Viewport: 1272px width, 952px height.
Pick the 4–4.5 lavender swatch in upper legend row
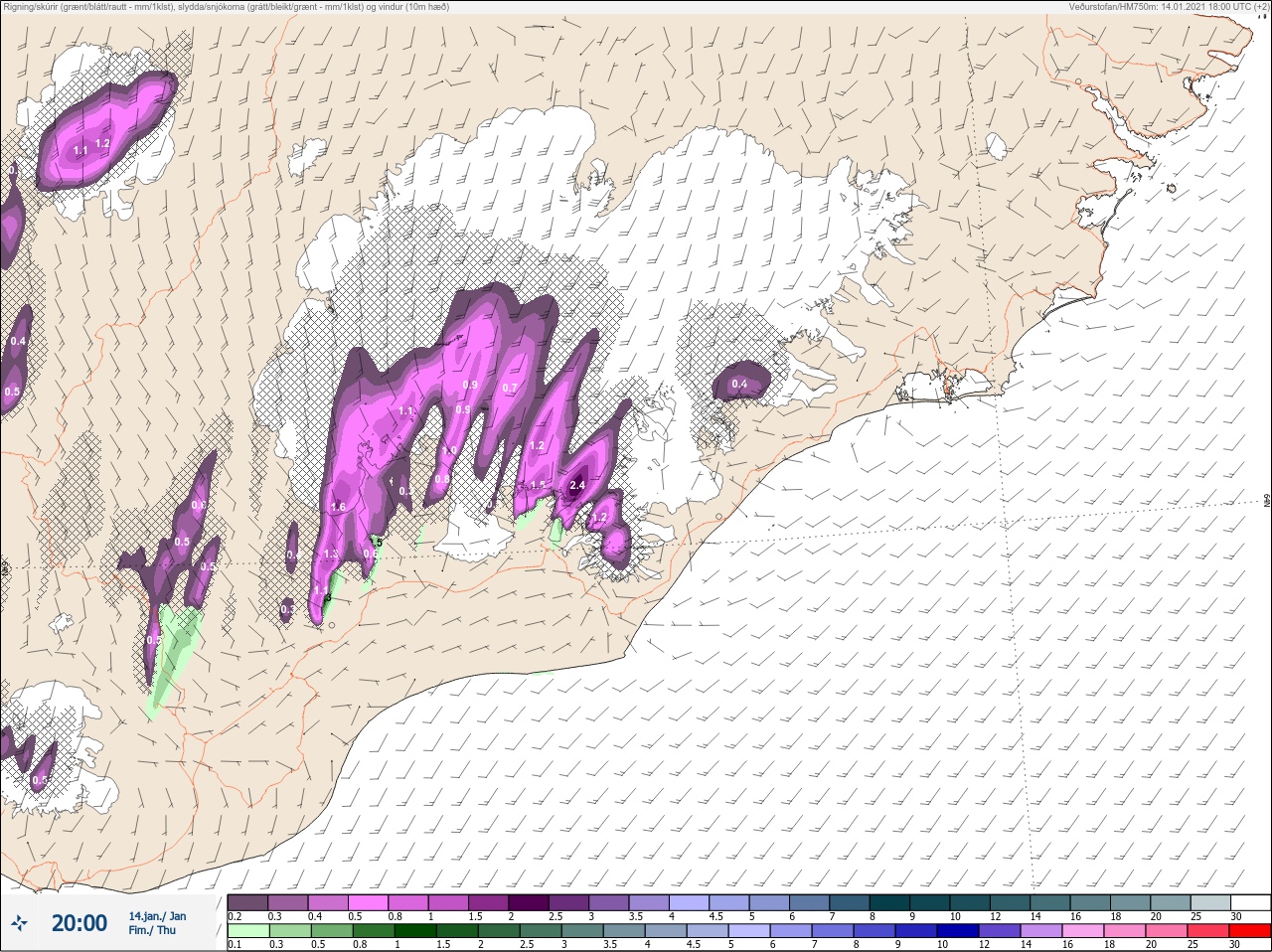tap(691, 902)
